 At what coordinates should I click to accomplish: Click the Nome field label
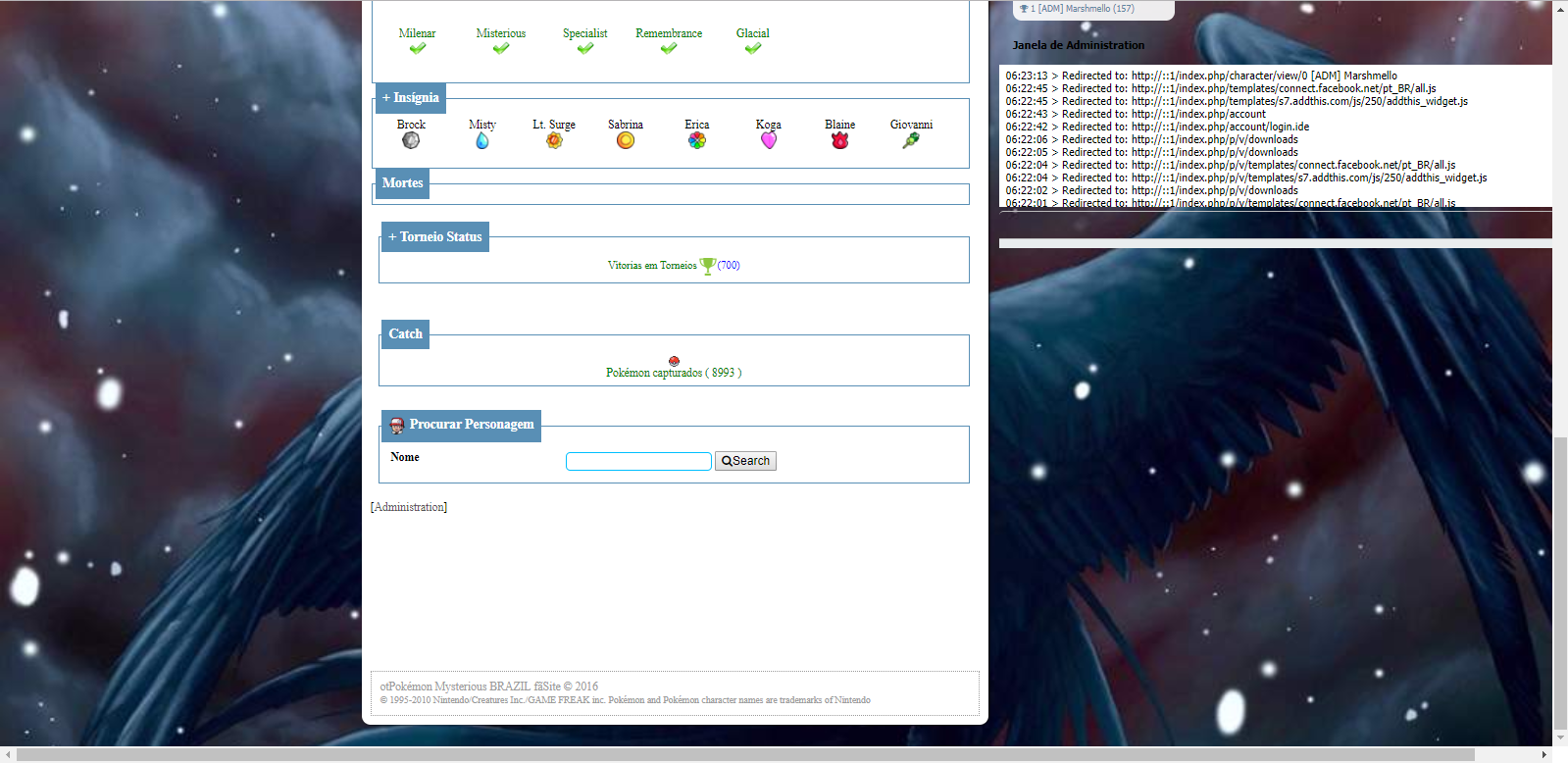click(x=405, y=457)
